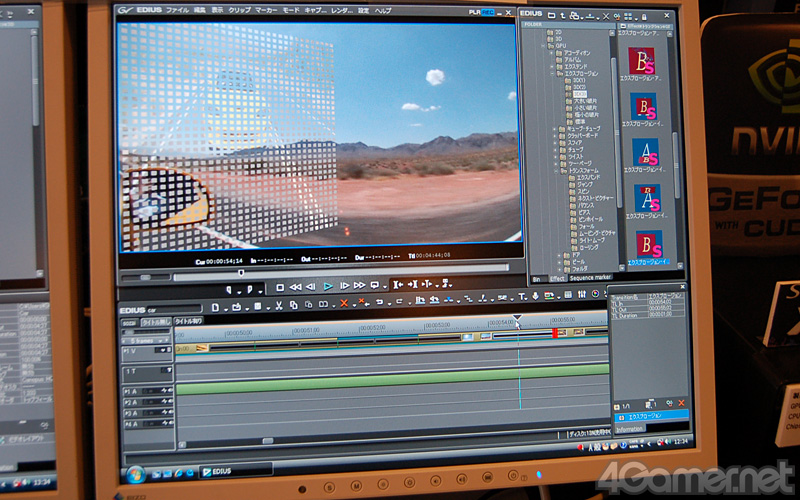800x500 pixels.
Task: Click the Create Title T icon
Action: pyautogui.click(x=521, y=296)
